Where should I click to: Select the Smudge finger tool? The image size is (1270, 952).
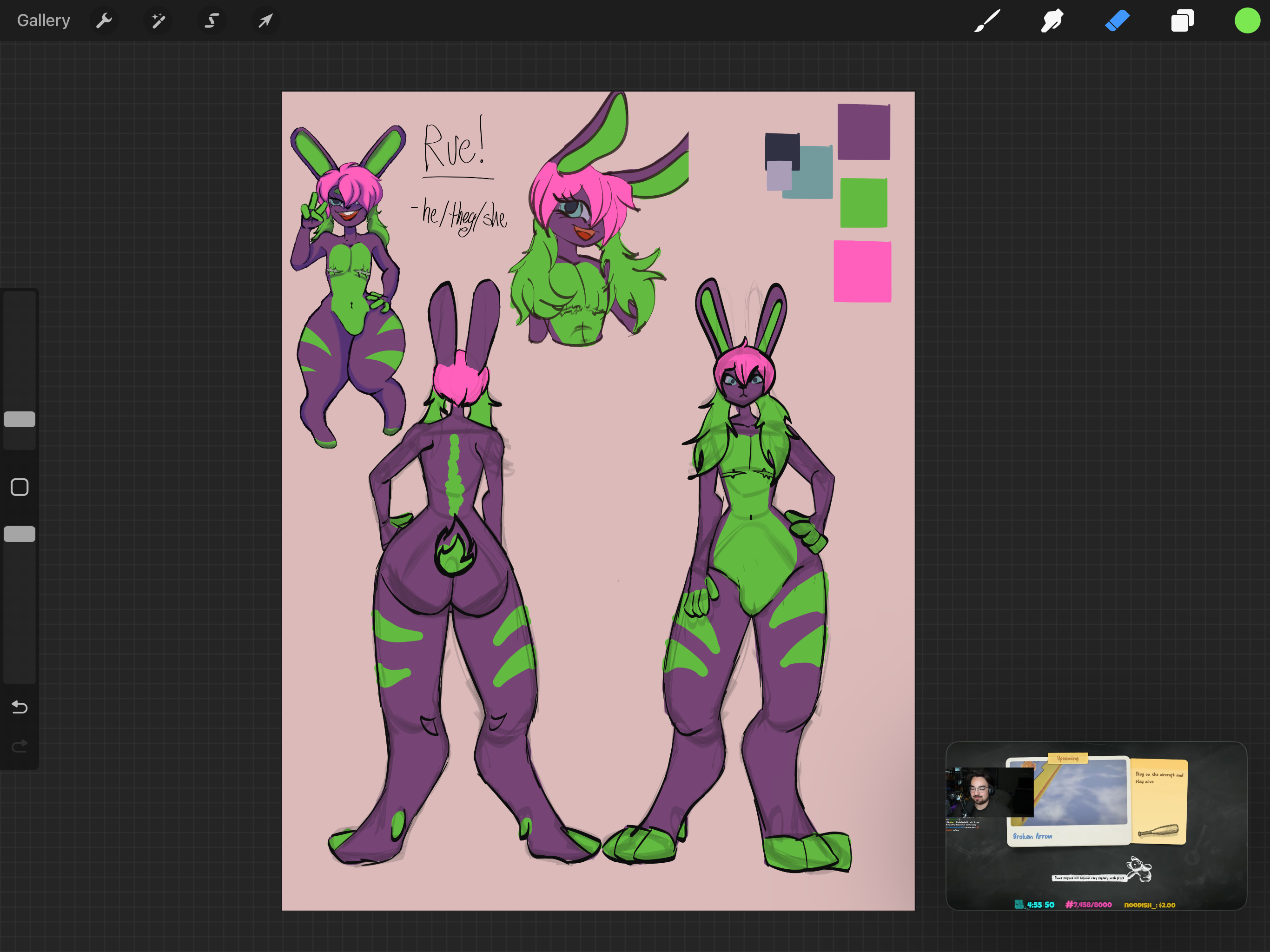1052,20
